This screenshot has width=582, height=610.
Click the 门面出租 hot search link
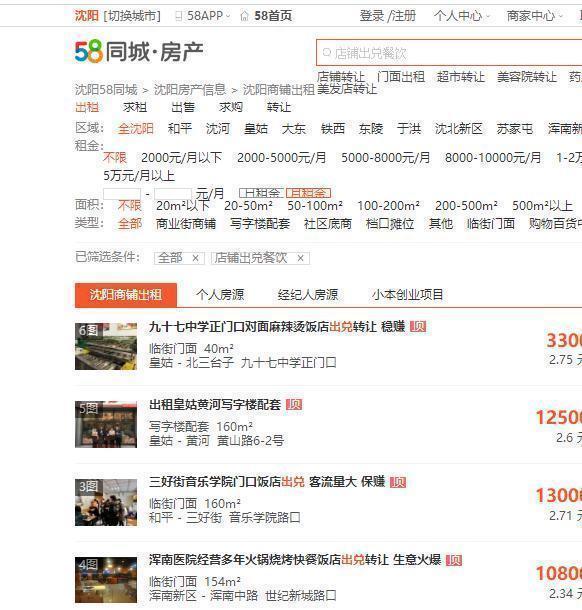(x=401, y=77)
